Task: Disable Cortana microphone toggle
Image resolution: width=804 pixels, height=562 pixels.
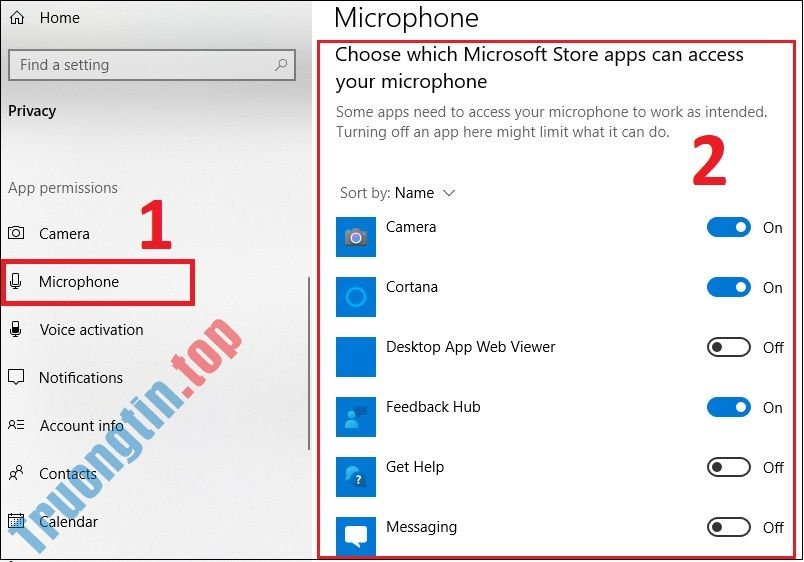Action: pyautogui.click(x=729, y=287)
